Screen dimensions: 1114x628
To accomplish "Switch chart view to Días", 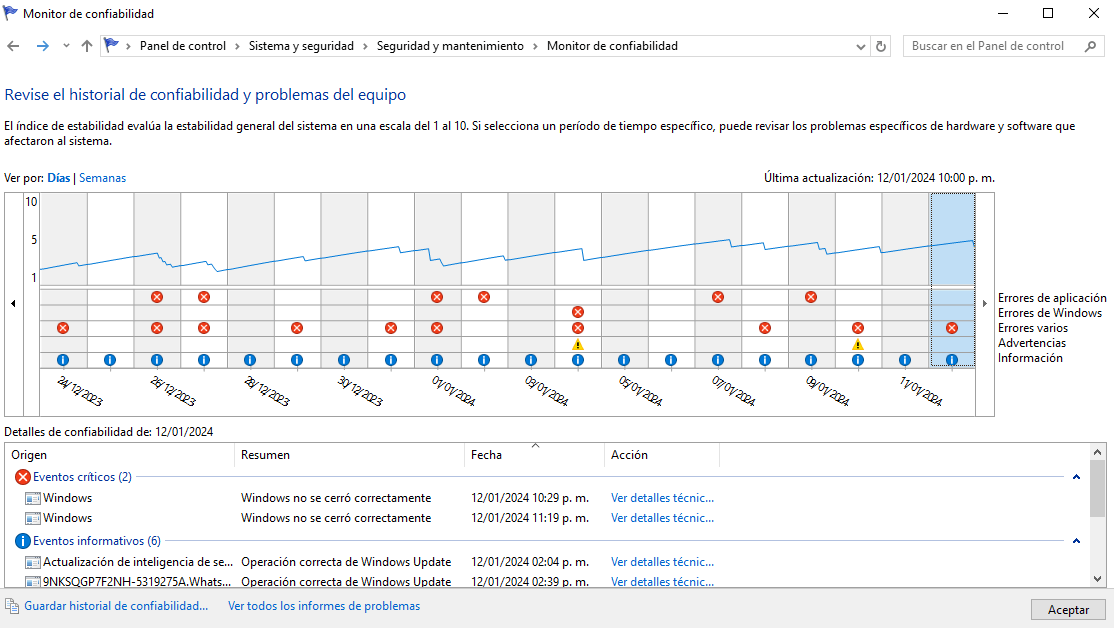I will (x=59, y=178).
